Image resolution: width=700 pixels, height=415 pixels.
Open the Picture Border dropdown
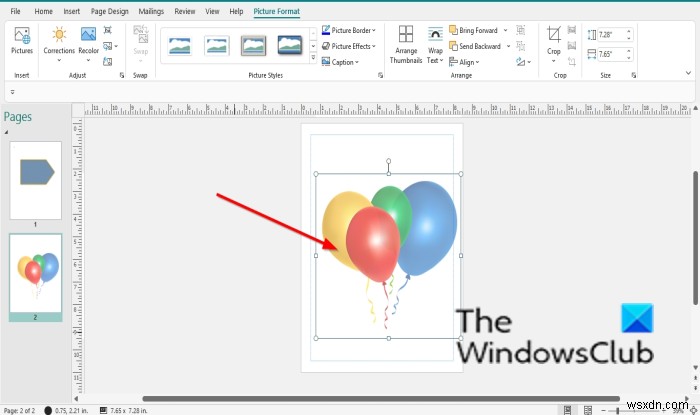[349, 30]
